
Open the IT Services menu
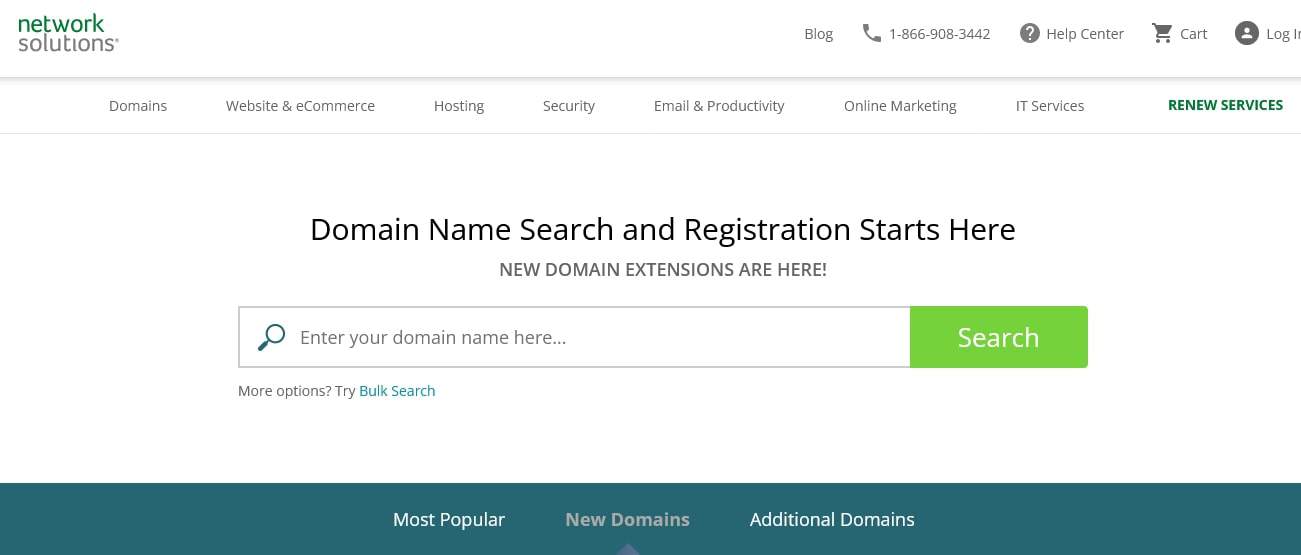(1050, 105)
